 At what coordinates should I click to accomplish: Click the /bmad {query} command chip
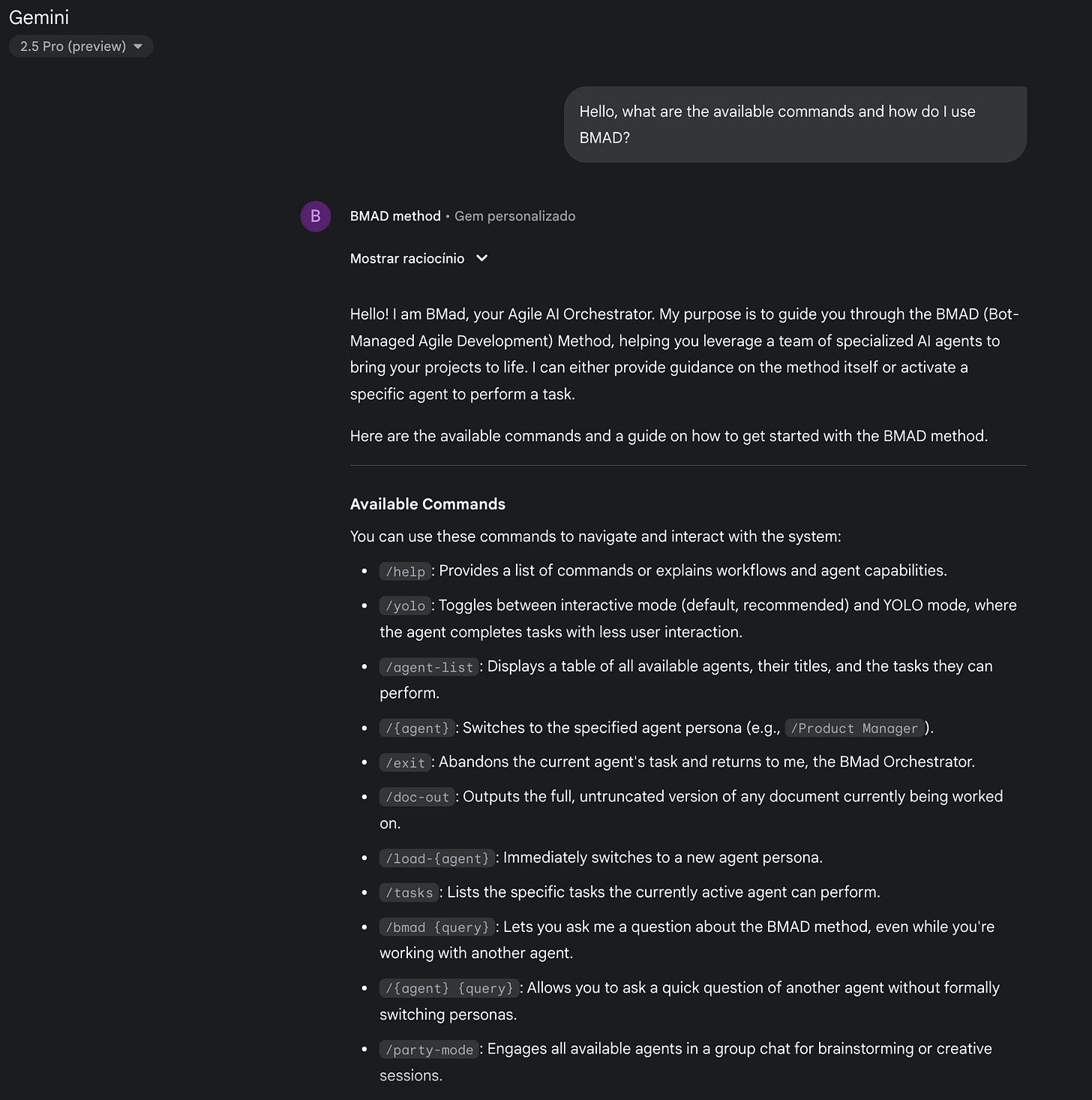click(437, 927)
